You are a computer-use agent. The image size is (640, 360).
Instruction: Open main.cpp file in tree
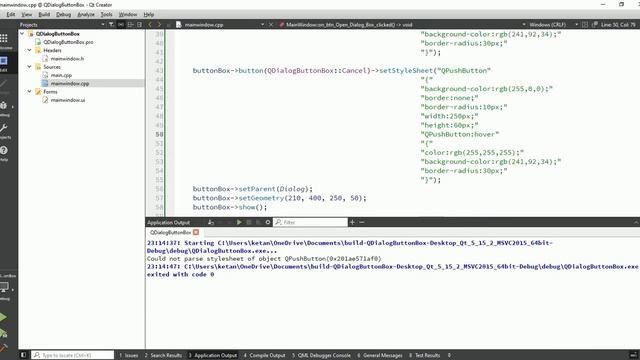61,75
